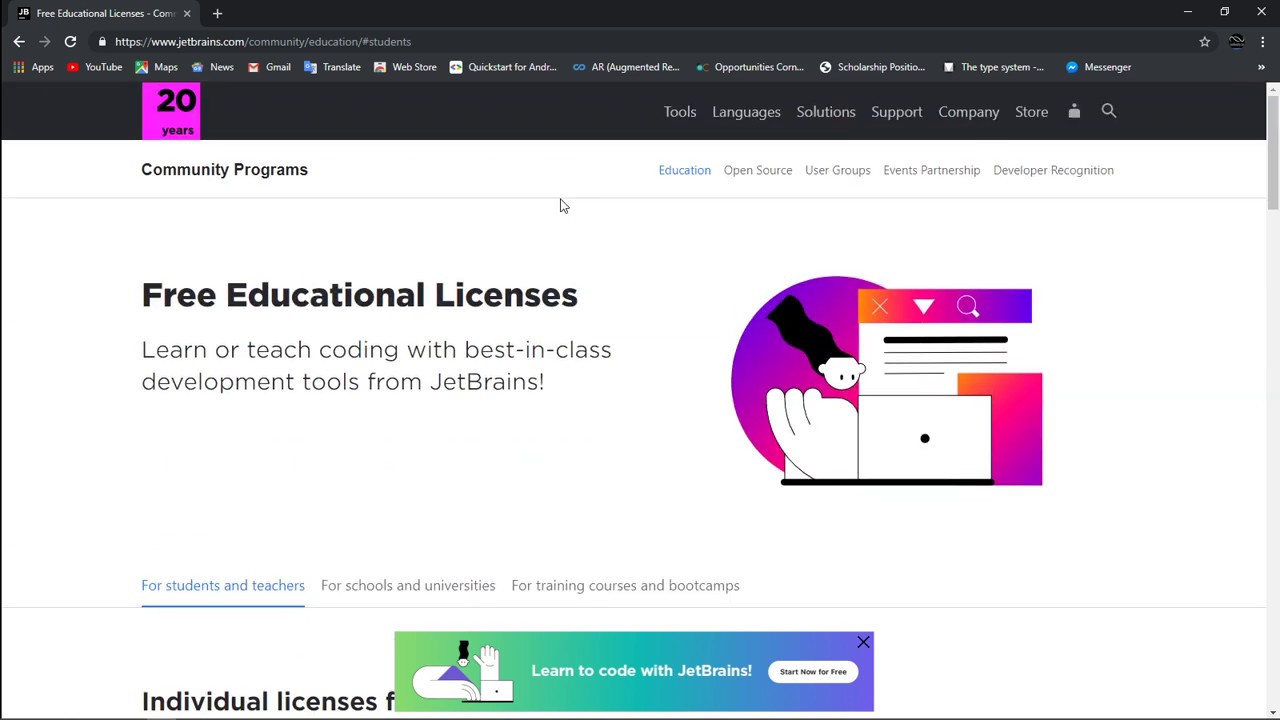Open Chrome menu three dots
The height and width of the screenshot is (720, 1280).
click(1263, 42)
